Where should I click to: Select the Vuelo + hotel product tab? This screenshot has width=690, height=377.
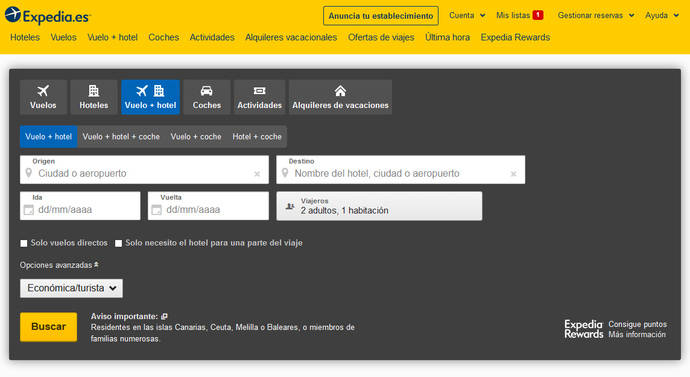point(150,97)
